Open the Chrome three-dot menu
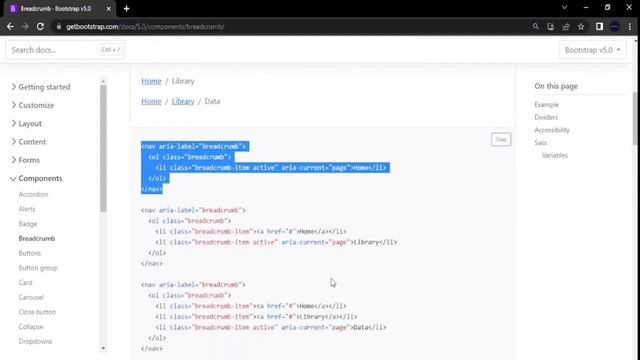Viewport: 640px width, 360px height. point(630,27)
